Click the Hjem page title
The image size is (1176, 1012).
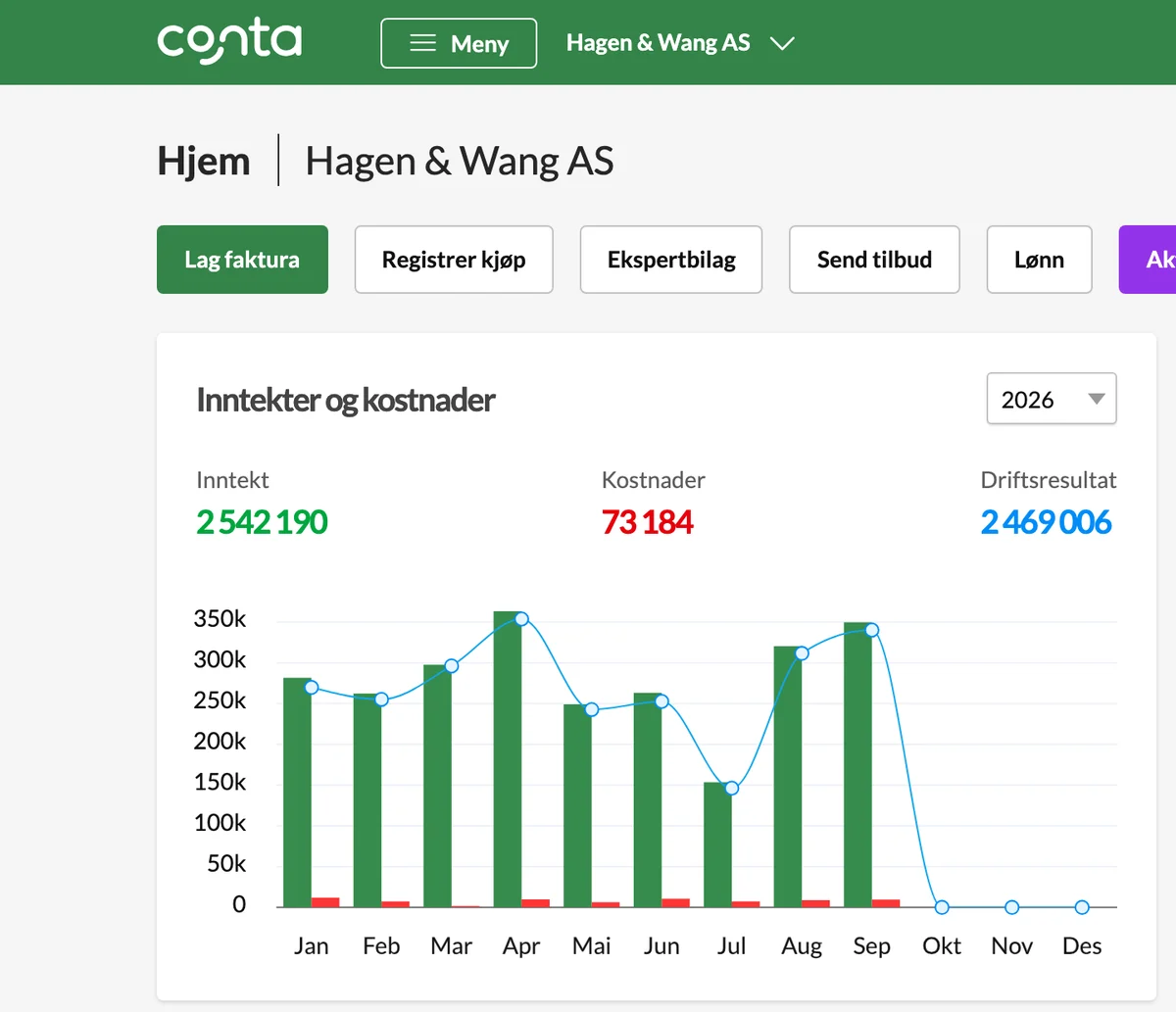[x=204, y=161]
